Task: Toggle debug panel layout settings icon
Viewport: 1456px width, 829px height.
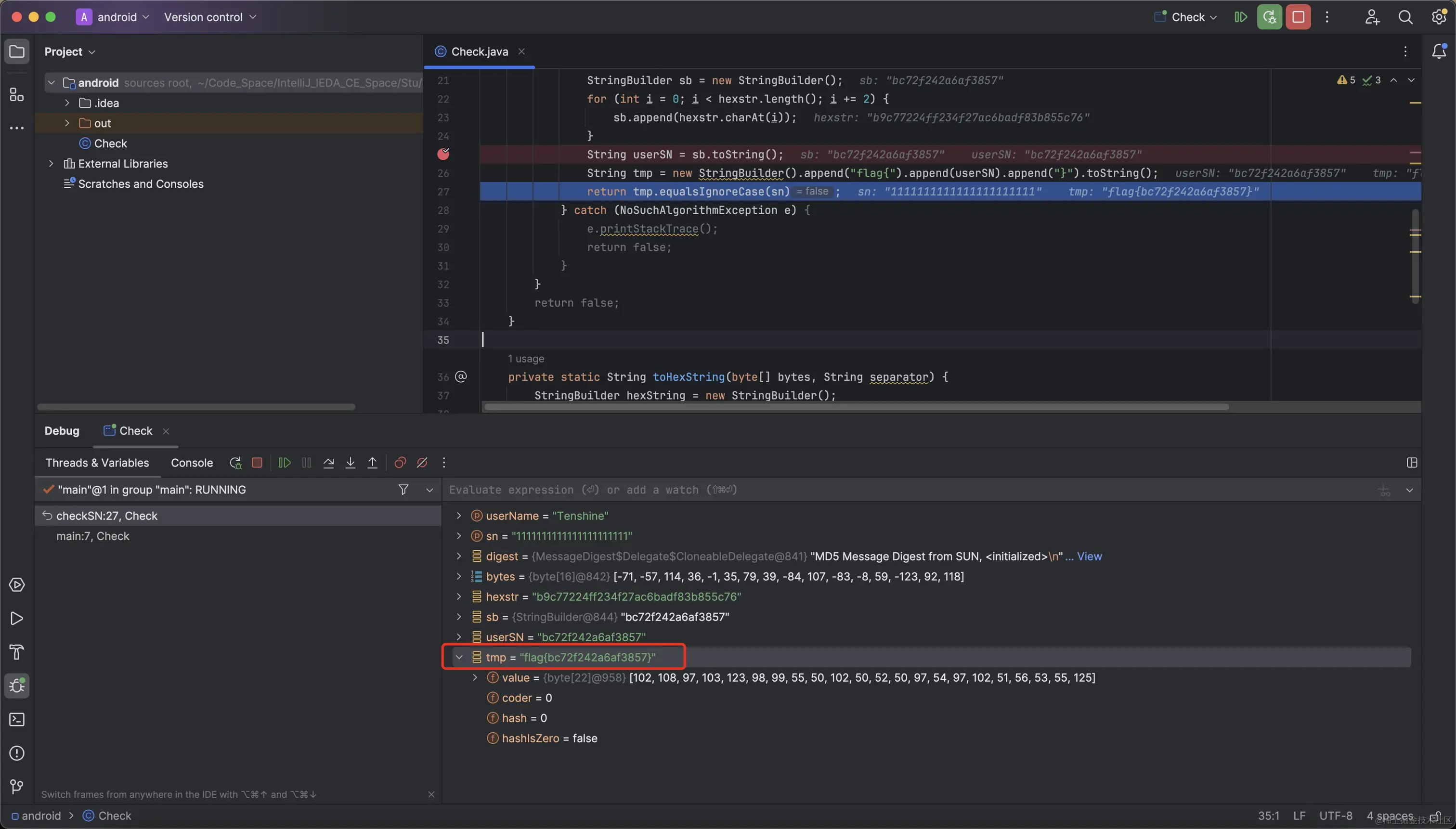Action: 1412,463
